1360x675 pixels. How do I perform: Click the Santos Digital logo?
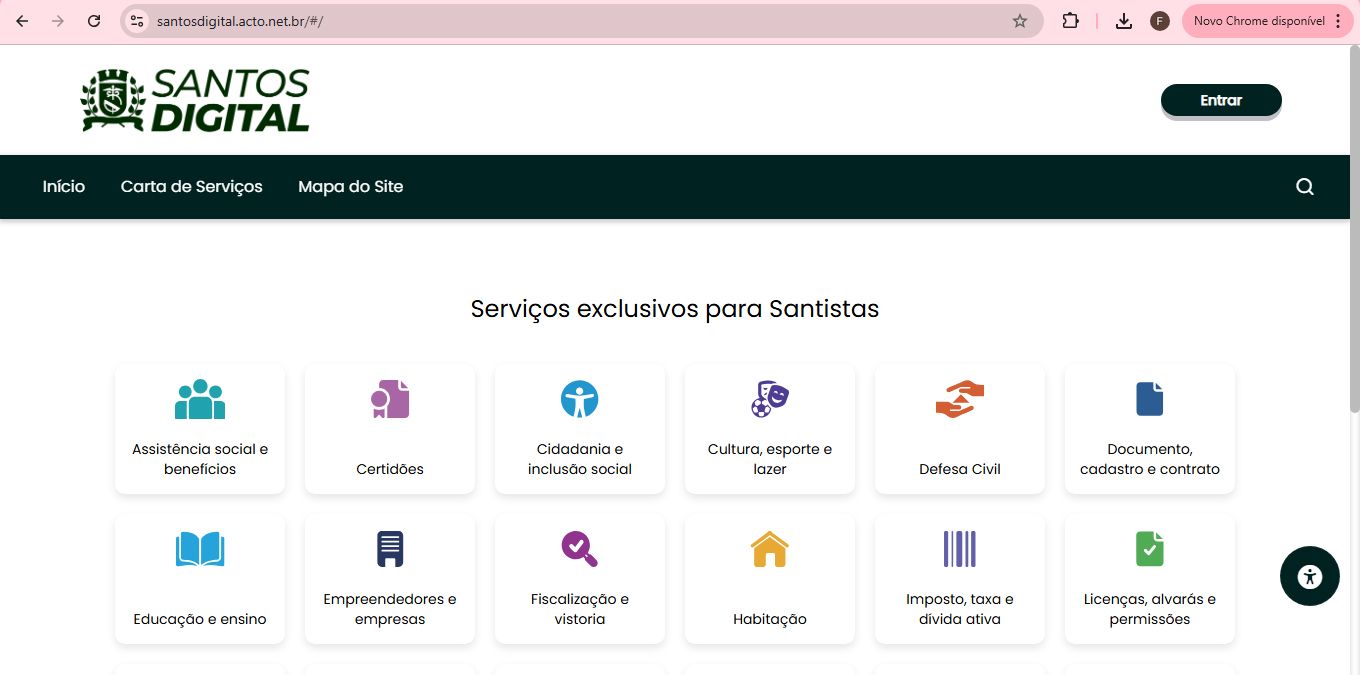click(194, 99)
